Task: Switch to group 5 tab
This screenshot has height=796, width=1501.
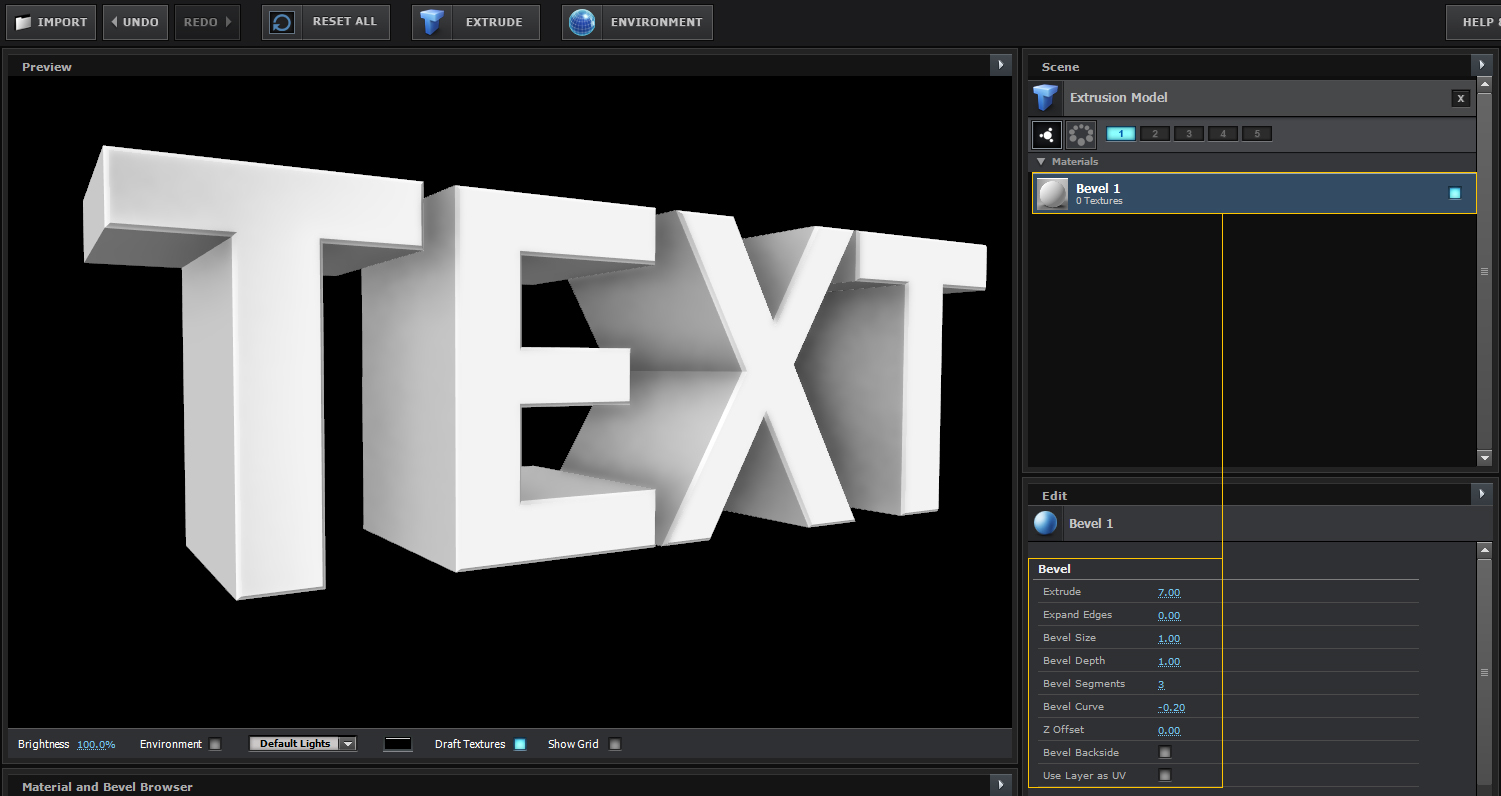Action: tap(1257, 134)
